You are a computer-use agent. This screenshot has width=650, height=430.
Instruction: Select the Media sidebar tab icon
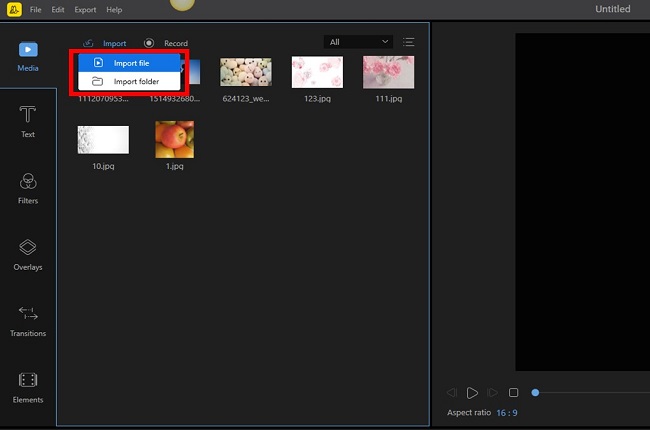(28, 50)
